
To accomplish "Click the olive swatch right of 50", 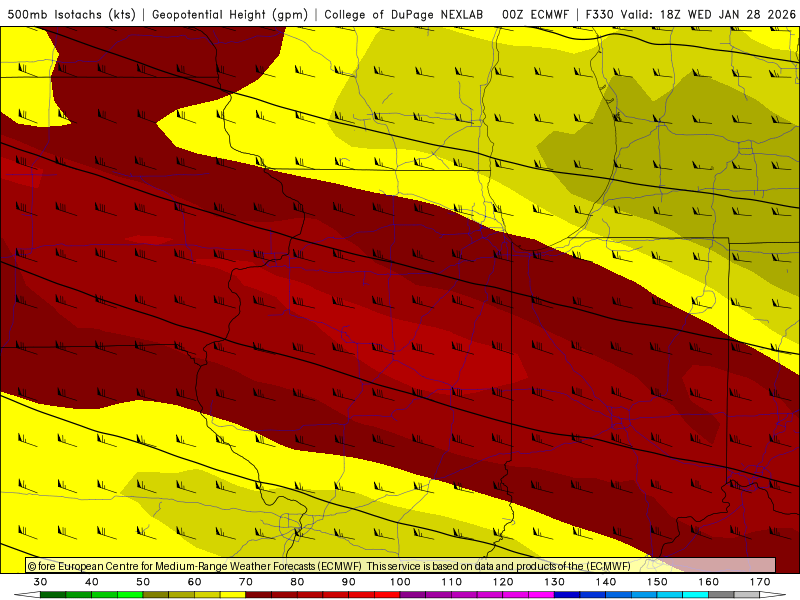I will (156, 595).
